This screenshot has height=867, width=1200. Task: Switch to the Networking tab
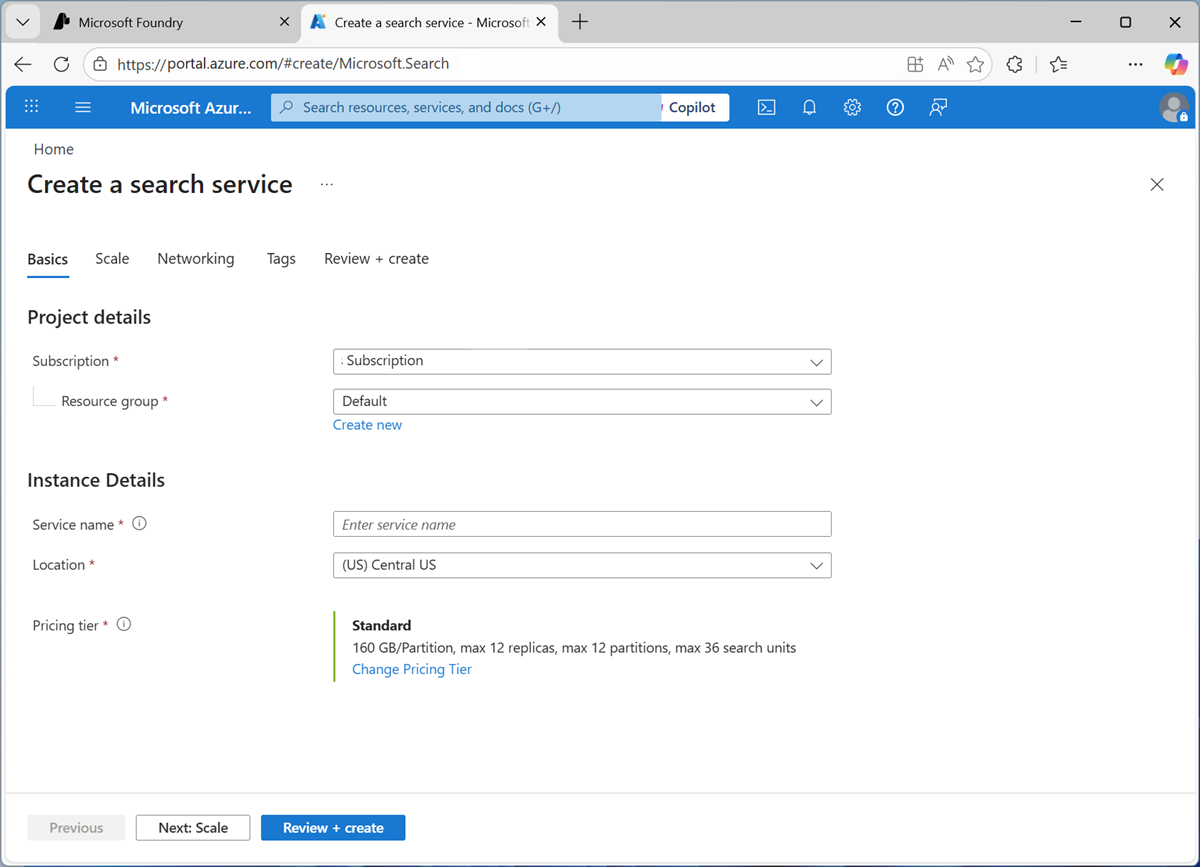coord(195,258)
